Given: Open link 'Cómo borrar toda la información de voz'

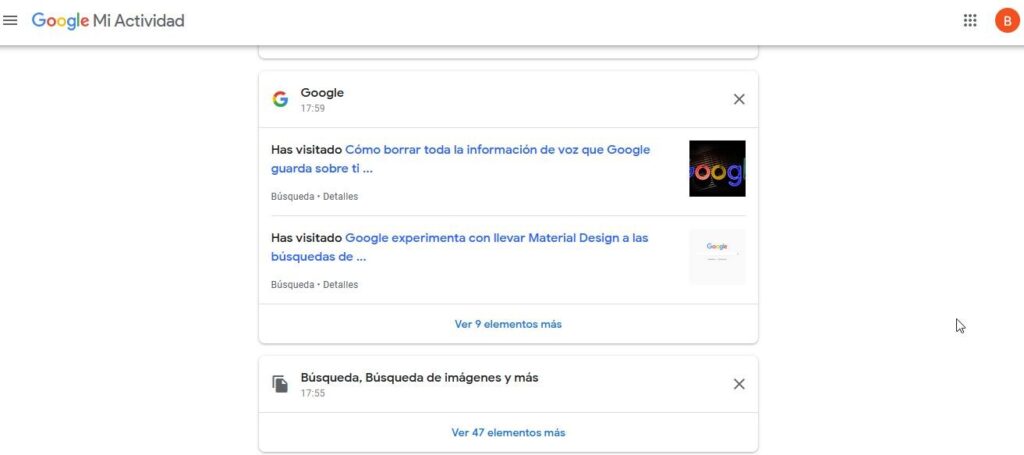Looking at the screenshot, I should tap(460, 159).
